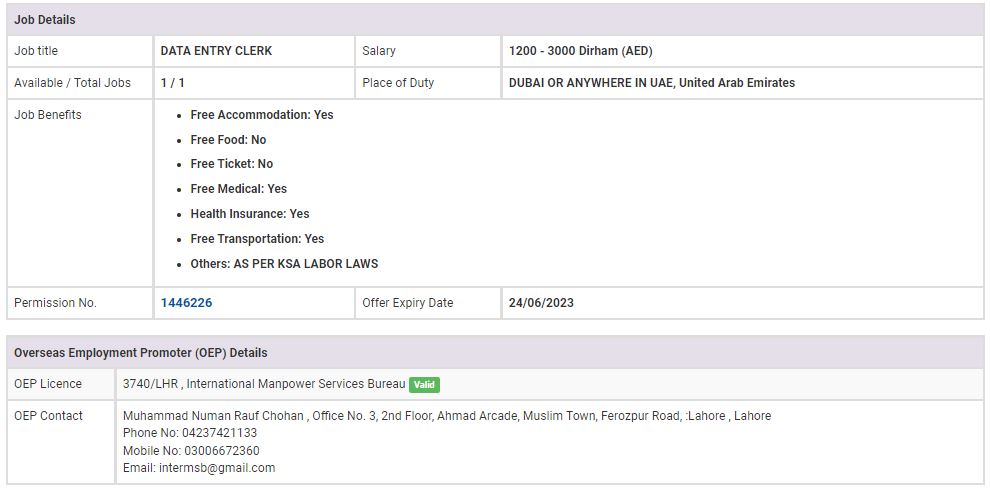990x489 pixels.
Task: Click the Free Accommodation: Yes benefit
Action: click(x=262, y=115)
